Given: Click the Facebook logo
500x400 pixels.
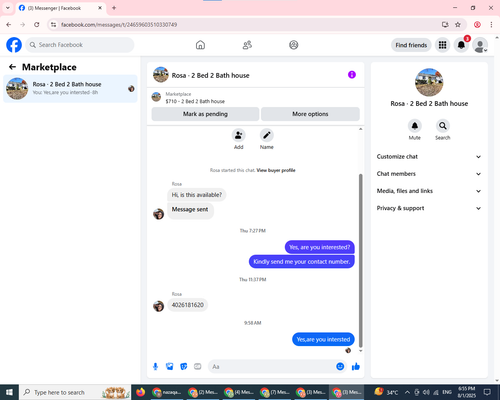Looking at the screenshot, I should (14, 45).
